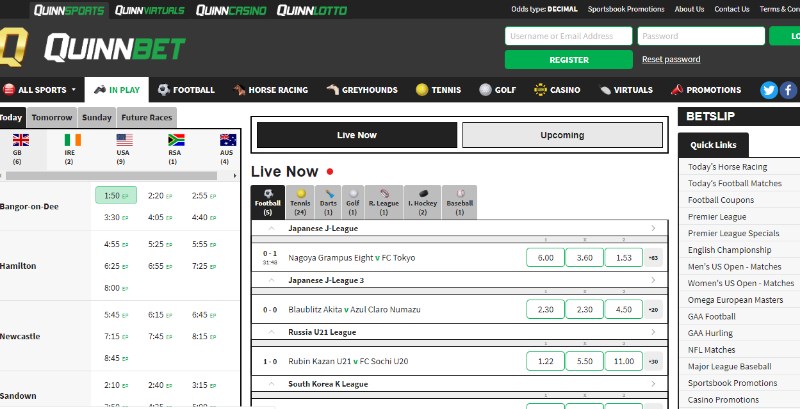Open Japanese J-League 3 via right chevron
800x409 pixels.
(654, 280)
